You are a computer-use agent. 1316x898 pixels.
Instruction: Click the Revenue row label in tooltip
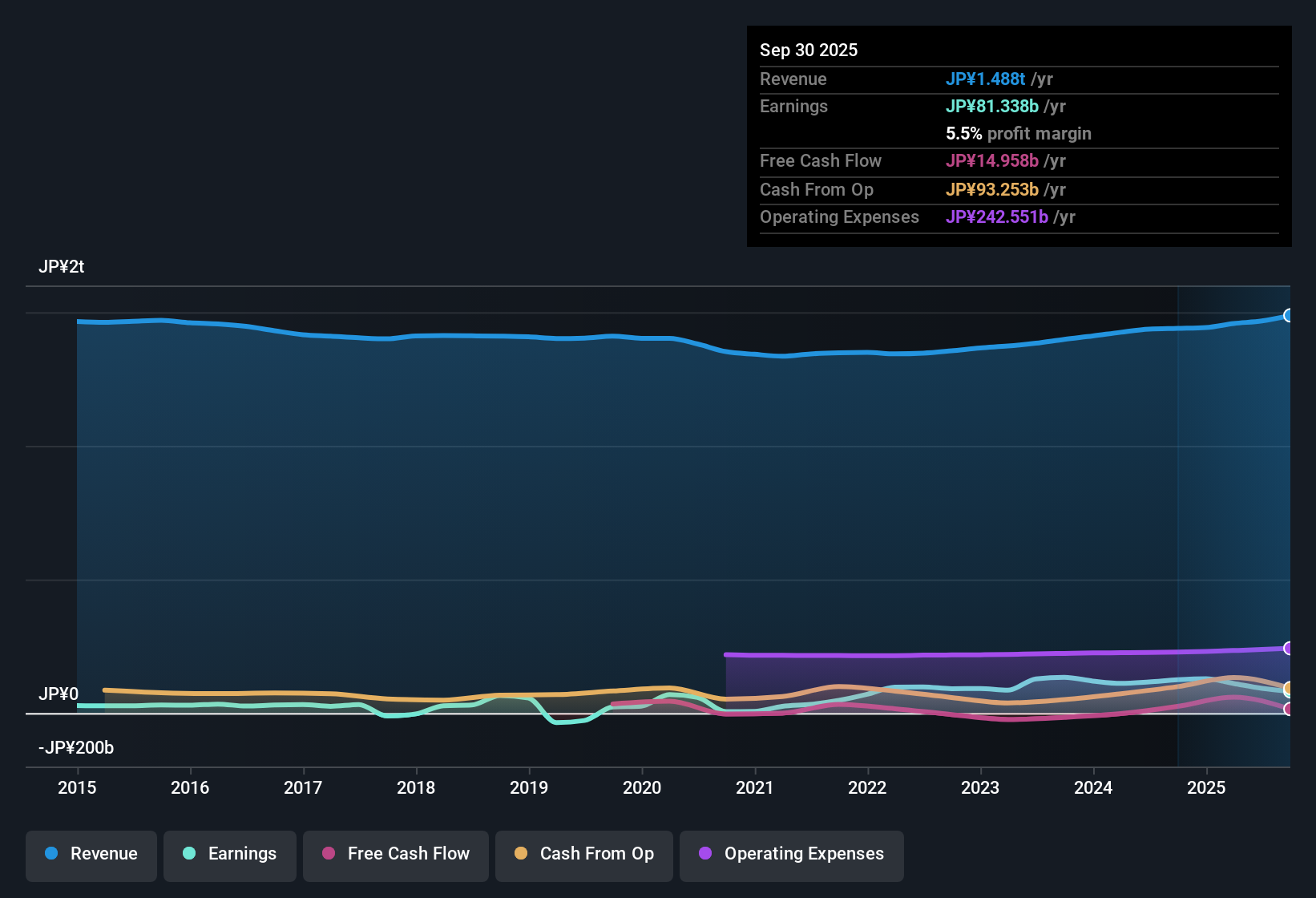(793, 79)
